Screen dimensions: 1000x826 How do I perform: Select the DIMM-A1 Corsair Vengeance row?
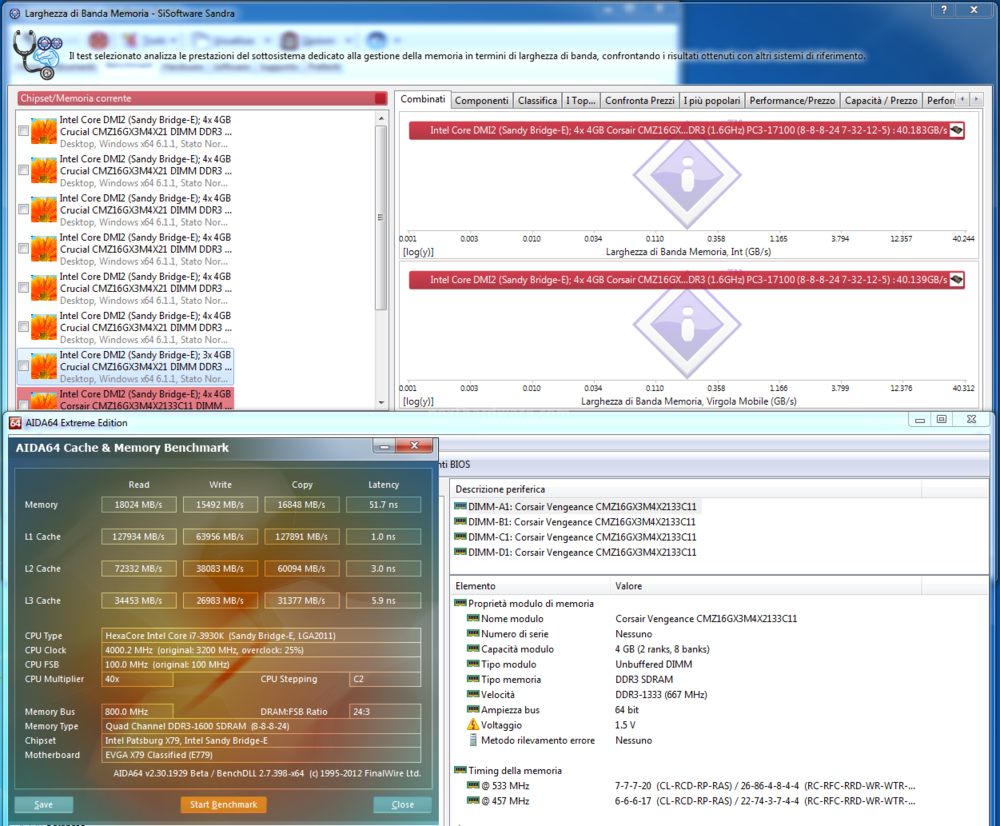(582, 506)
